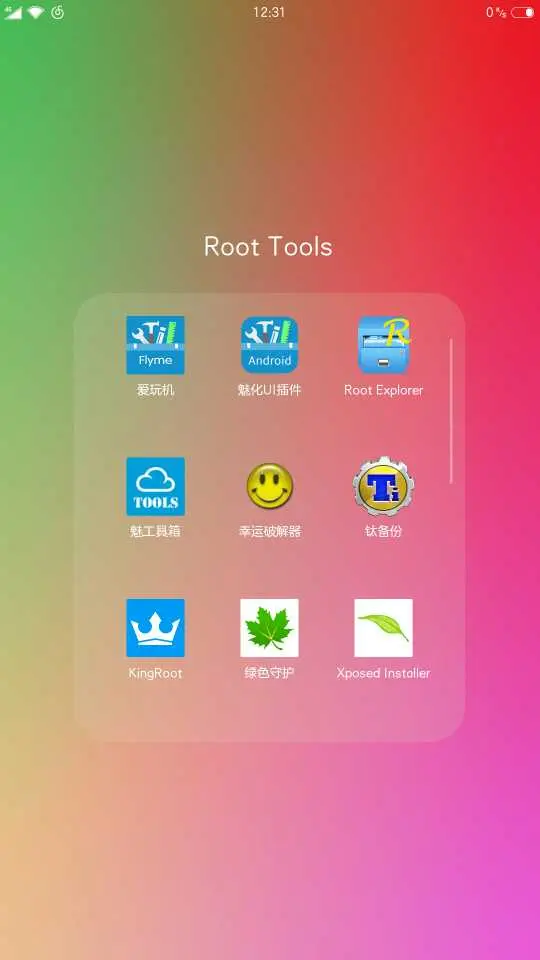Tap the 魅化UI插件 label text

pos(269,390)
